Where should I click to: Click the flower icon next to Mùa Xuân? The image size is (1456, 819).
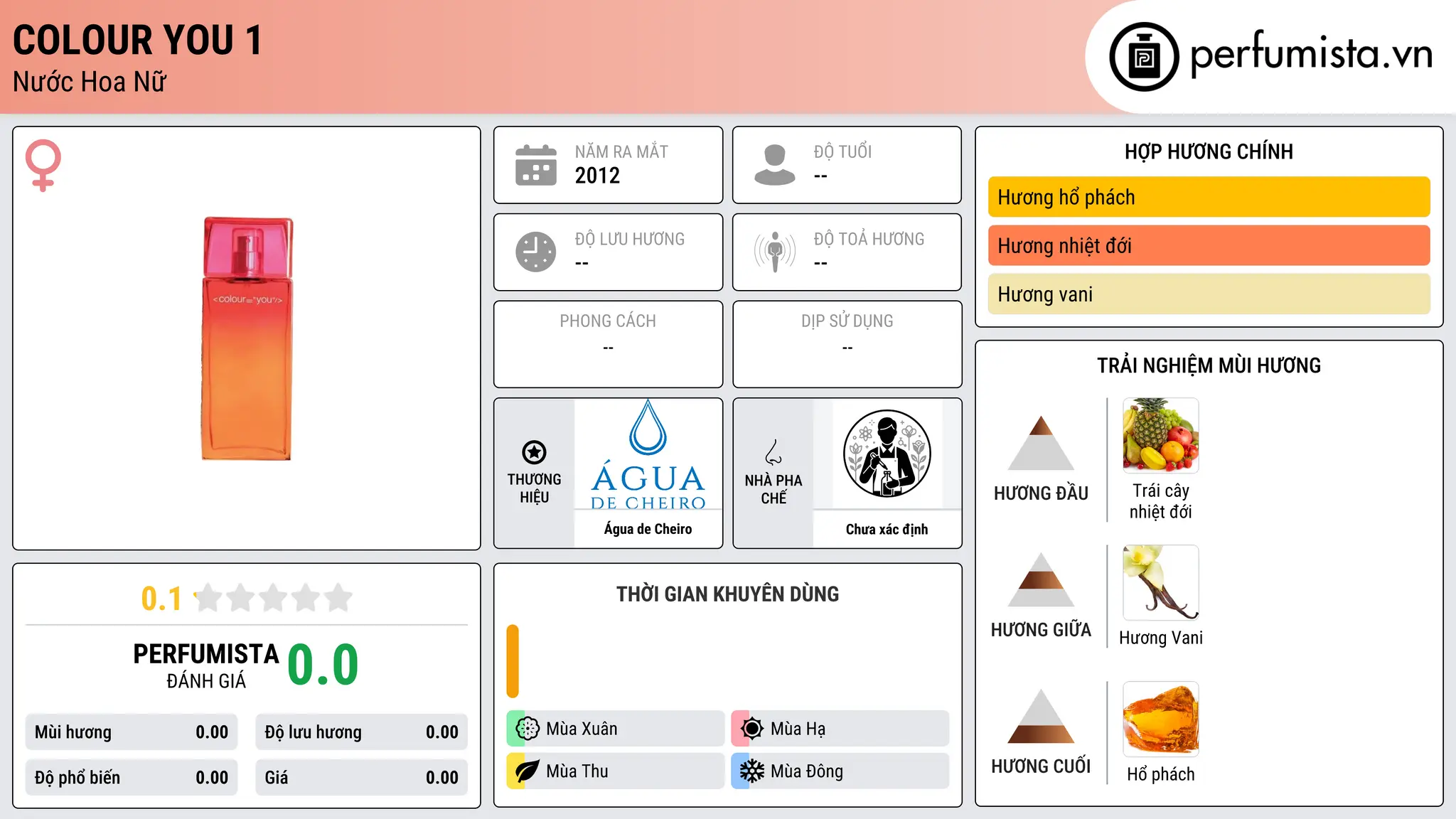(528, 729)
